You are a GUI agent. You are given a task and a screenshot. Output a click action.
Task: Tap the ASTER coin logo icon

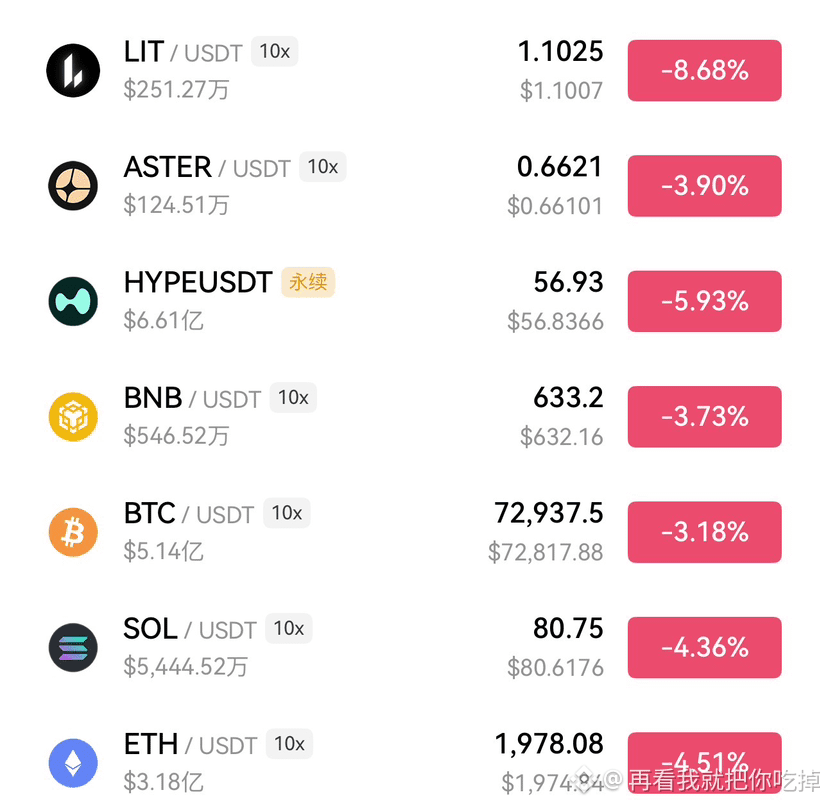pyautogui.click(x=73, y=185)
